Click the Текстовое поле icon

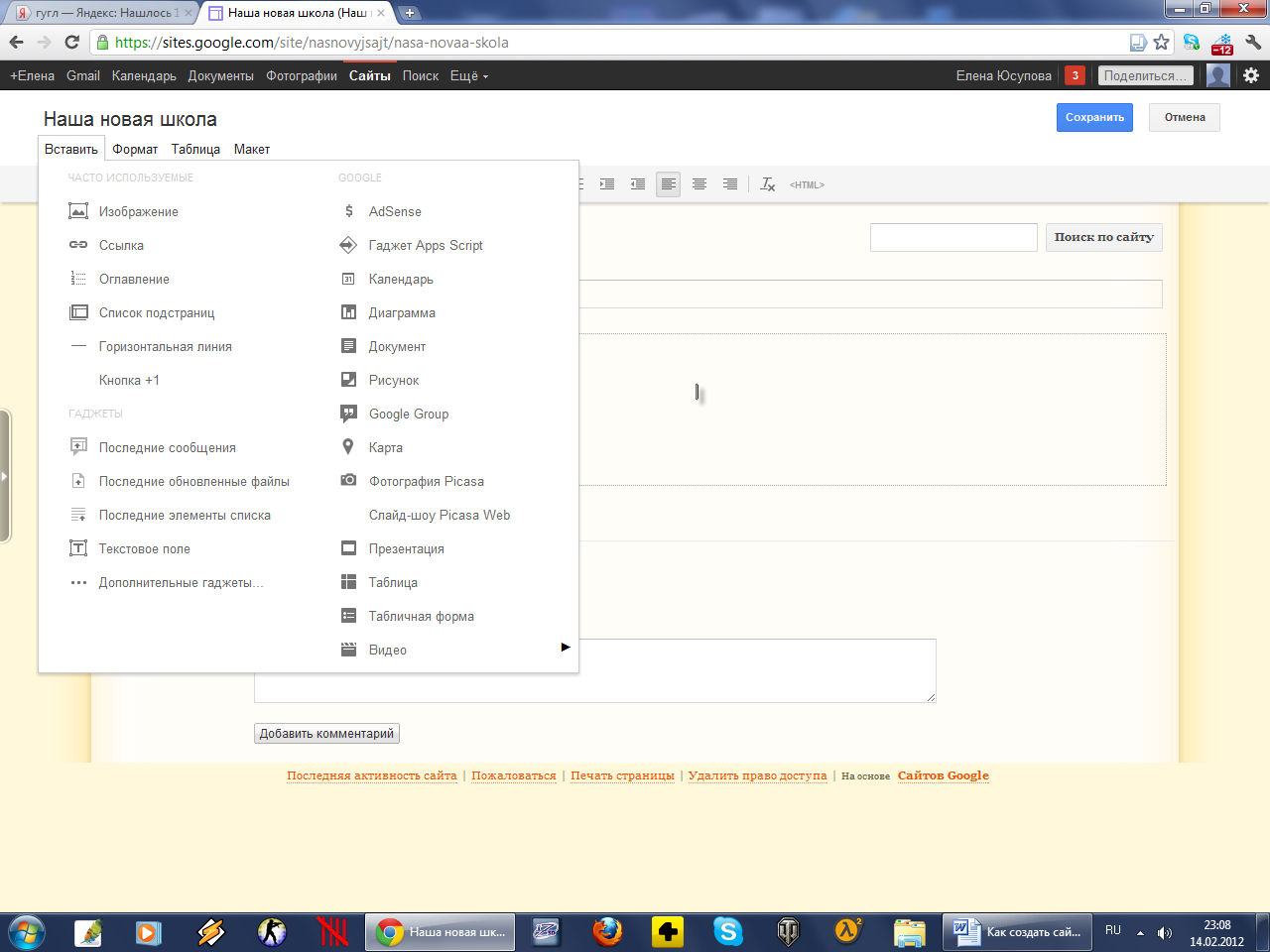tap(78, 548)
